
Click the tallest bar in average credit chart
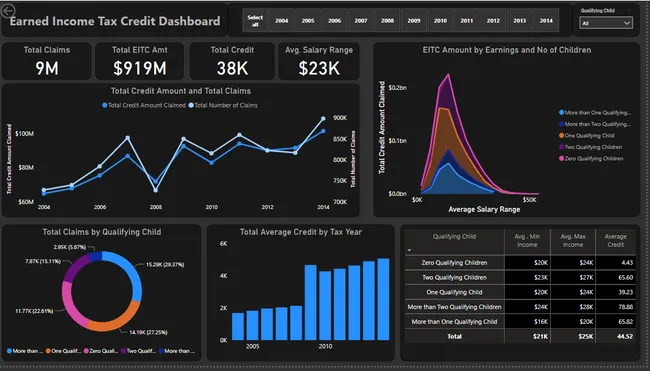tap(383, 299)
